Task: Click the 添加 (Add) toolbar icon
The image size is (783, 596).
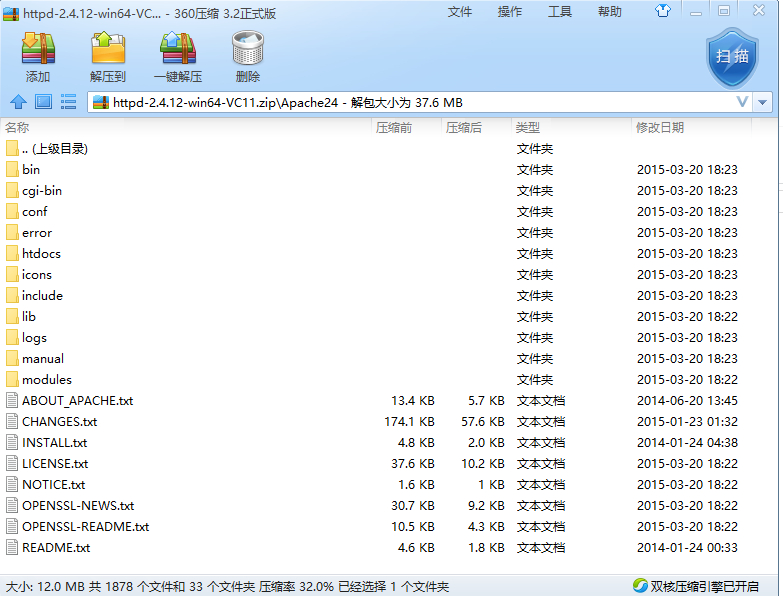Action: 38,49
